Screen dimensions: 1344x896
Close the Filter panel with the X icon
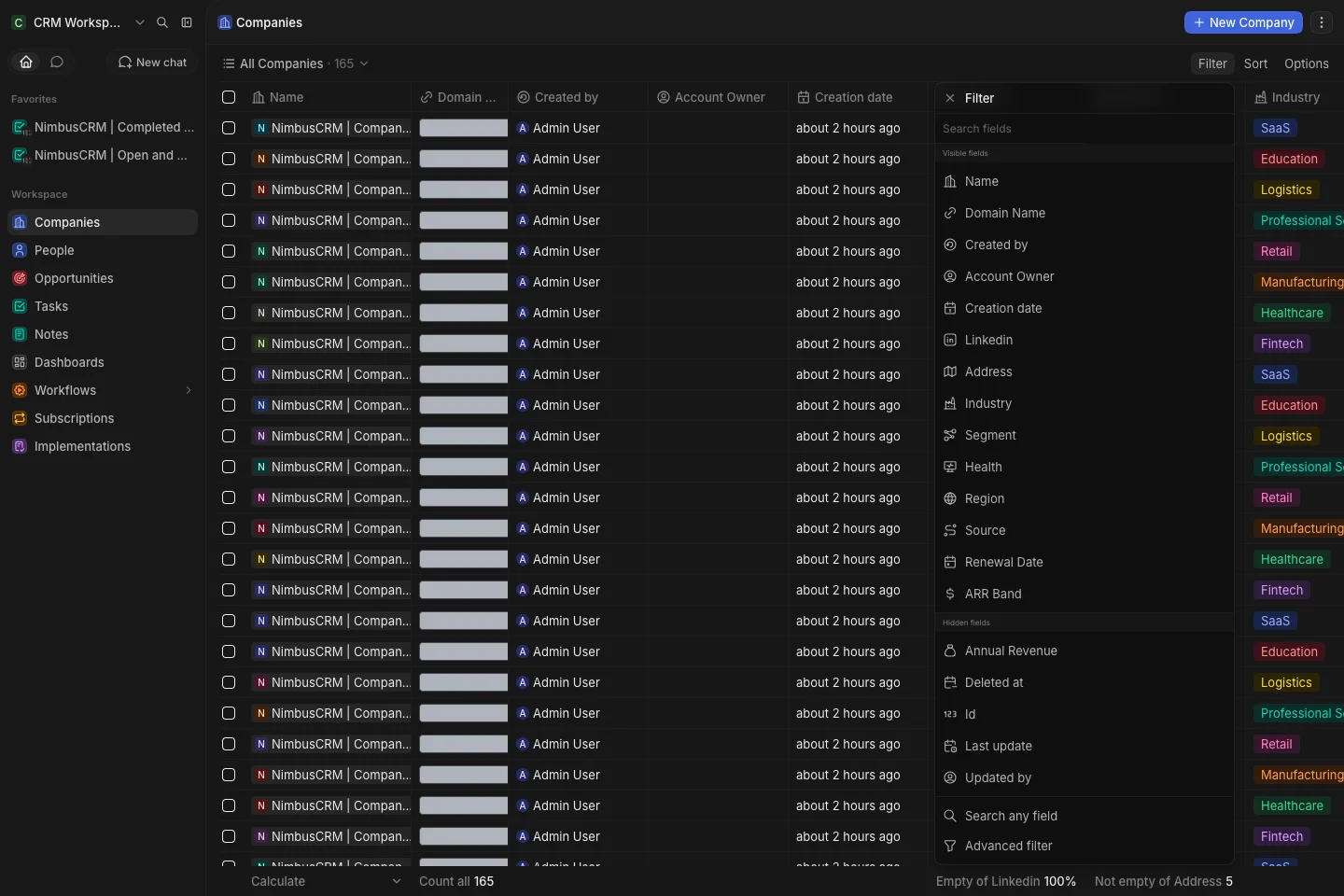point(950,98)
